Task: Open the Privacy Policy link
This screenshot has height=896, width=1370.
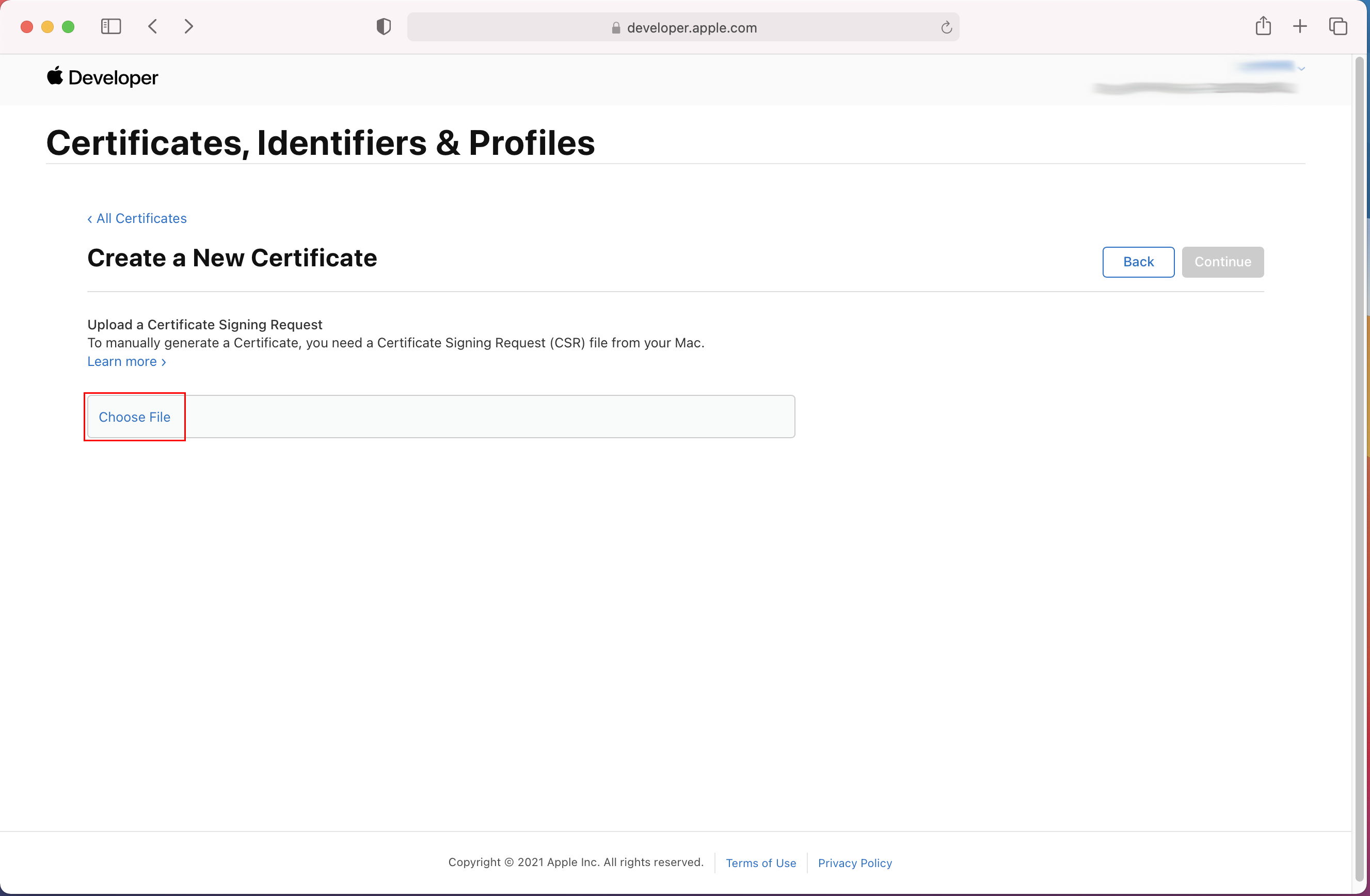Action: 854,862
